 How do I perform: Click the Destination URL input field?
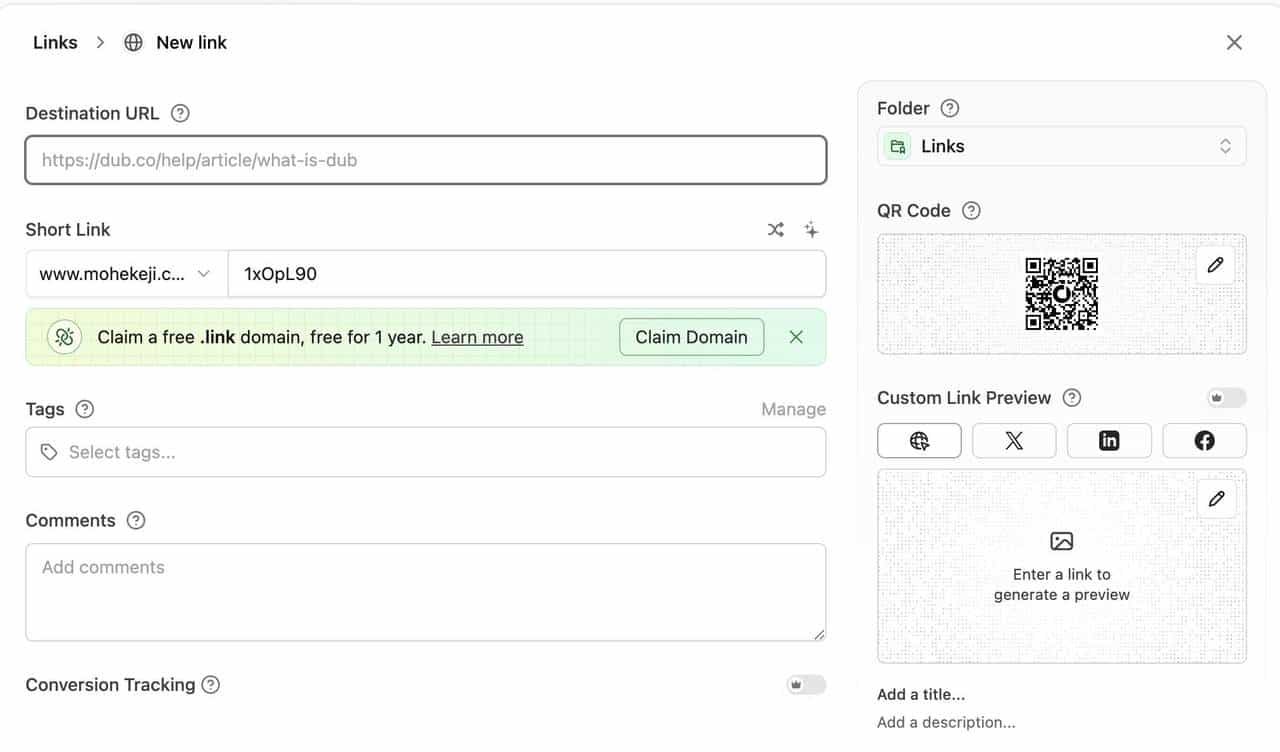[425, 160]
